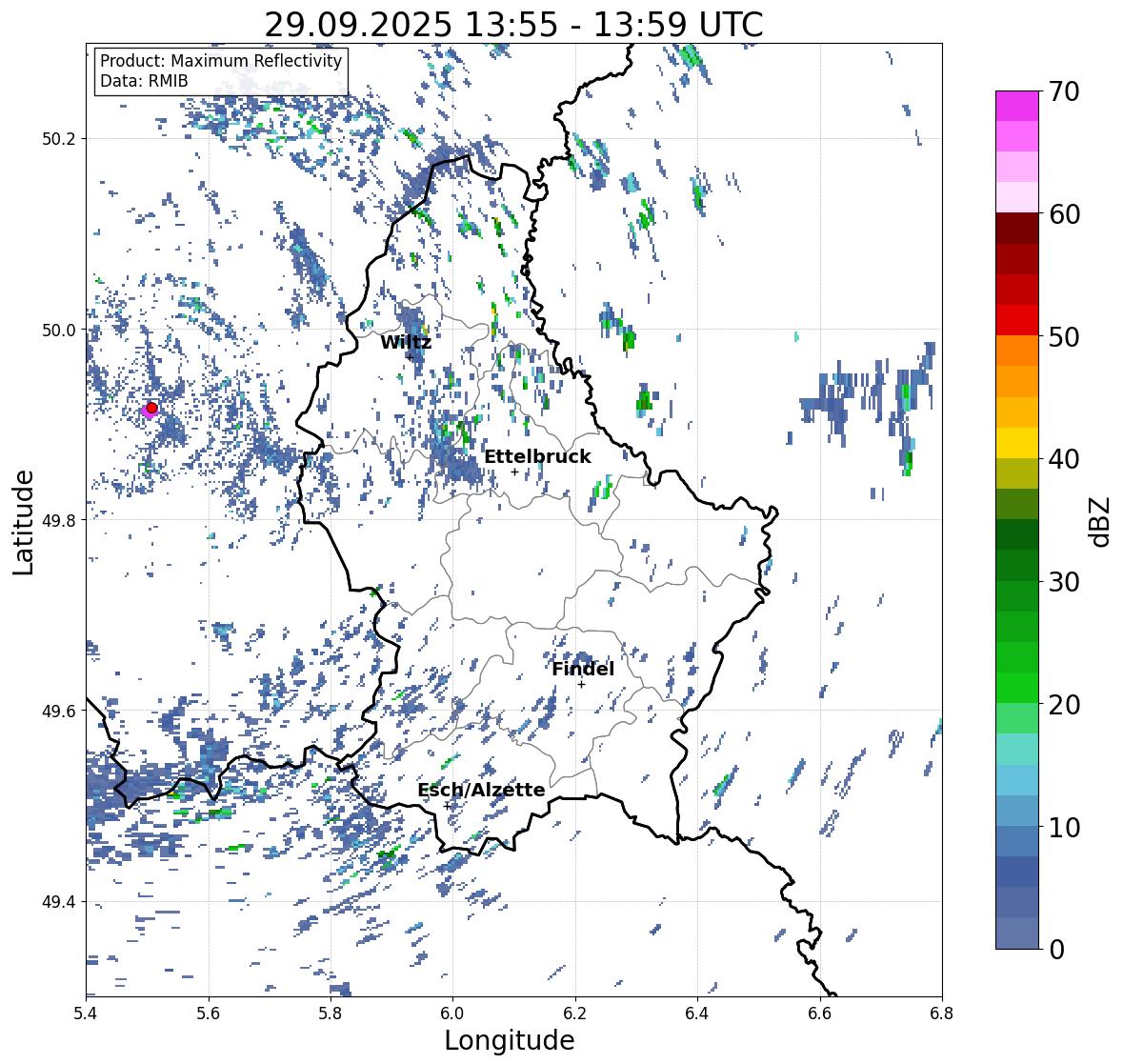Click the Ettelbruck city label
This screenshot has width=1123, height=1064.
(x=538, y=457)
